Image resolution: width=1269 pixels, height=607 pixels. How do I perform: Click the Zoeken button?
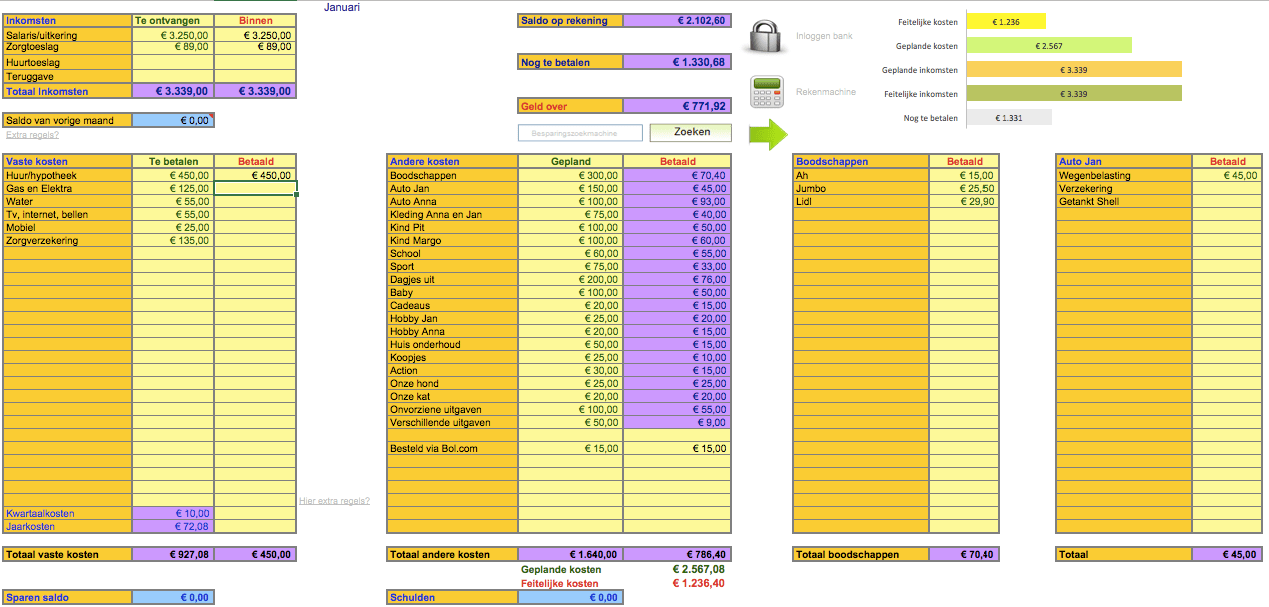pos(691,132)
